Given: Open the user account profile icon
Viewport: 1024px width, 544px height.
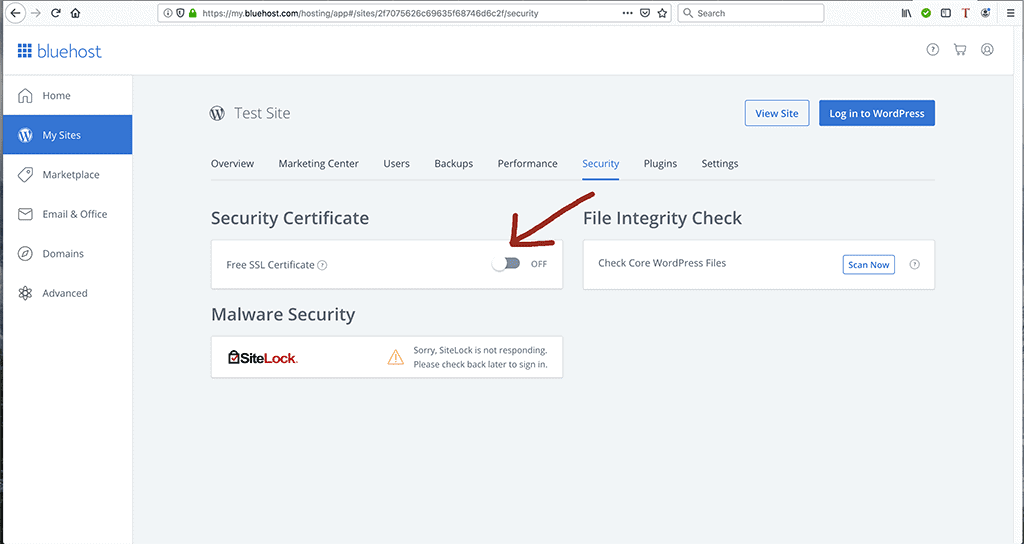Looking at the screenshot, I should pyautogui.click(x=987, y=50).
